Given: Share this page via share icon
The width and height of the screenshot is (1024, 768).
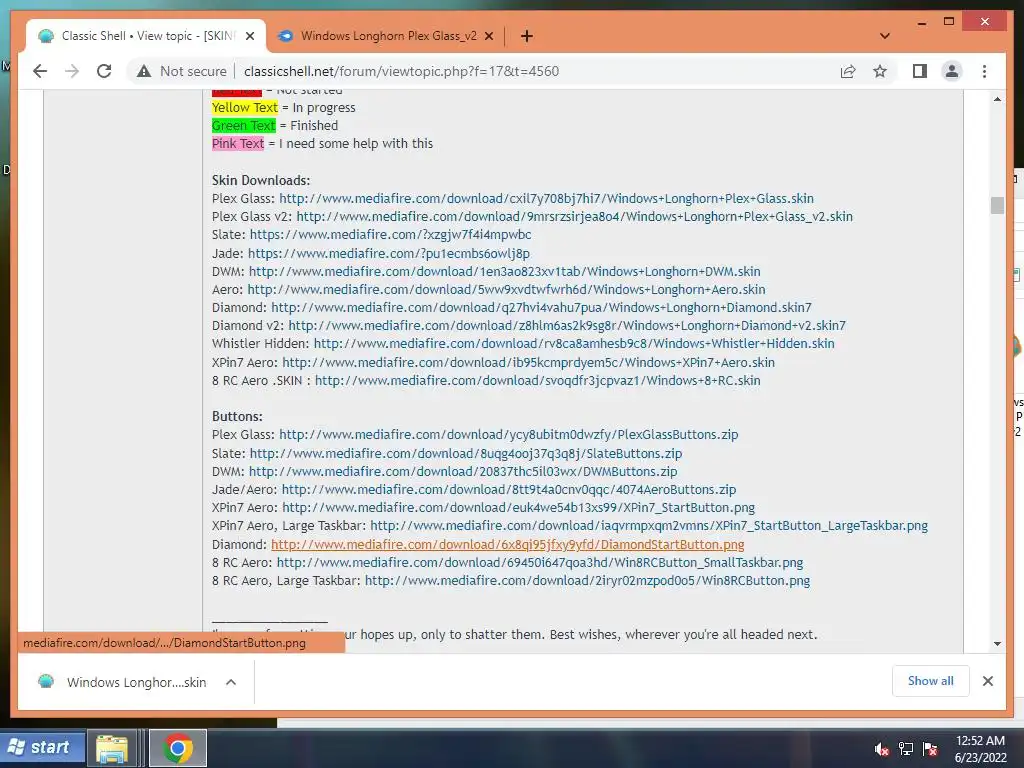Looking at the screenshot, I should tap(848, 71).
